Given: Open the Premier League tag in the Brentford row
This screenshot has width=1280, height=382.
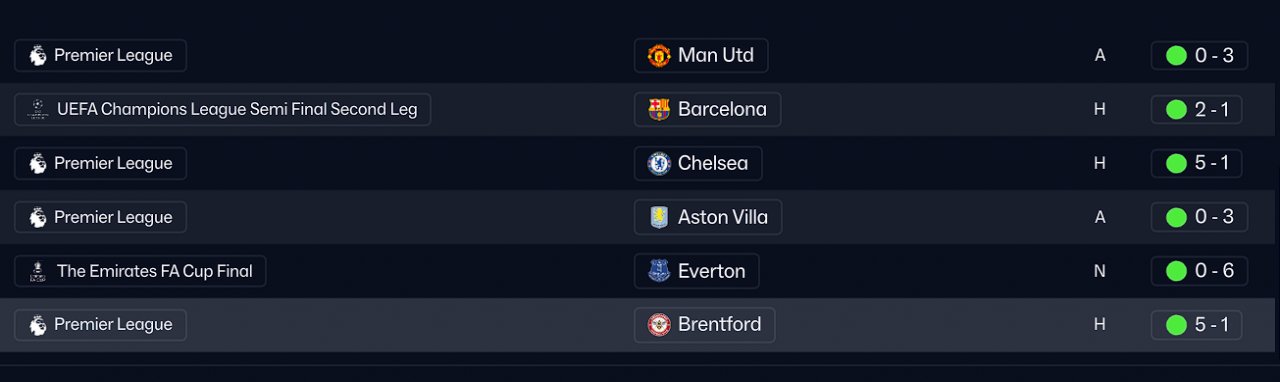Looking at the screenshot, I should point(100,325).
